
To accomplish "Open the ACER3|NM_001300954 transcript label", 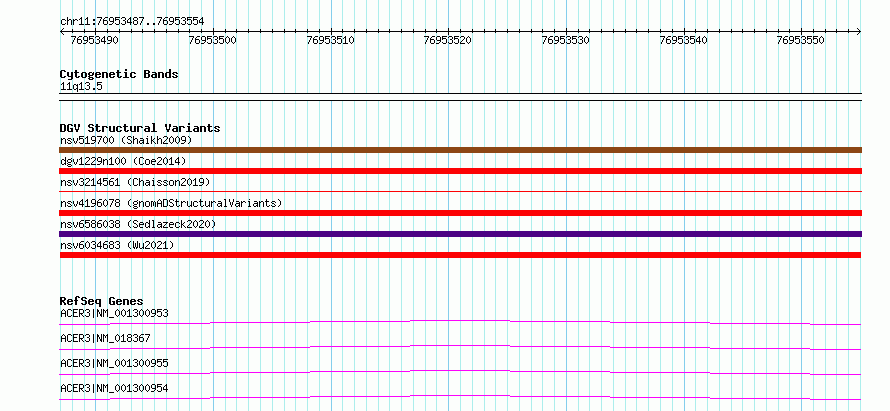I will pyautogui.click(x=114, y=388).
